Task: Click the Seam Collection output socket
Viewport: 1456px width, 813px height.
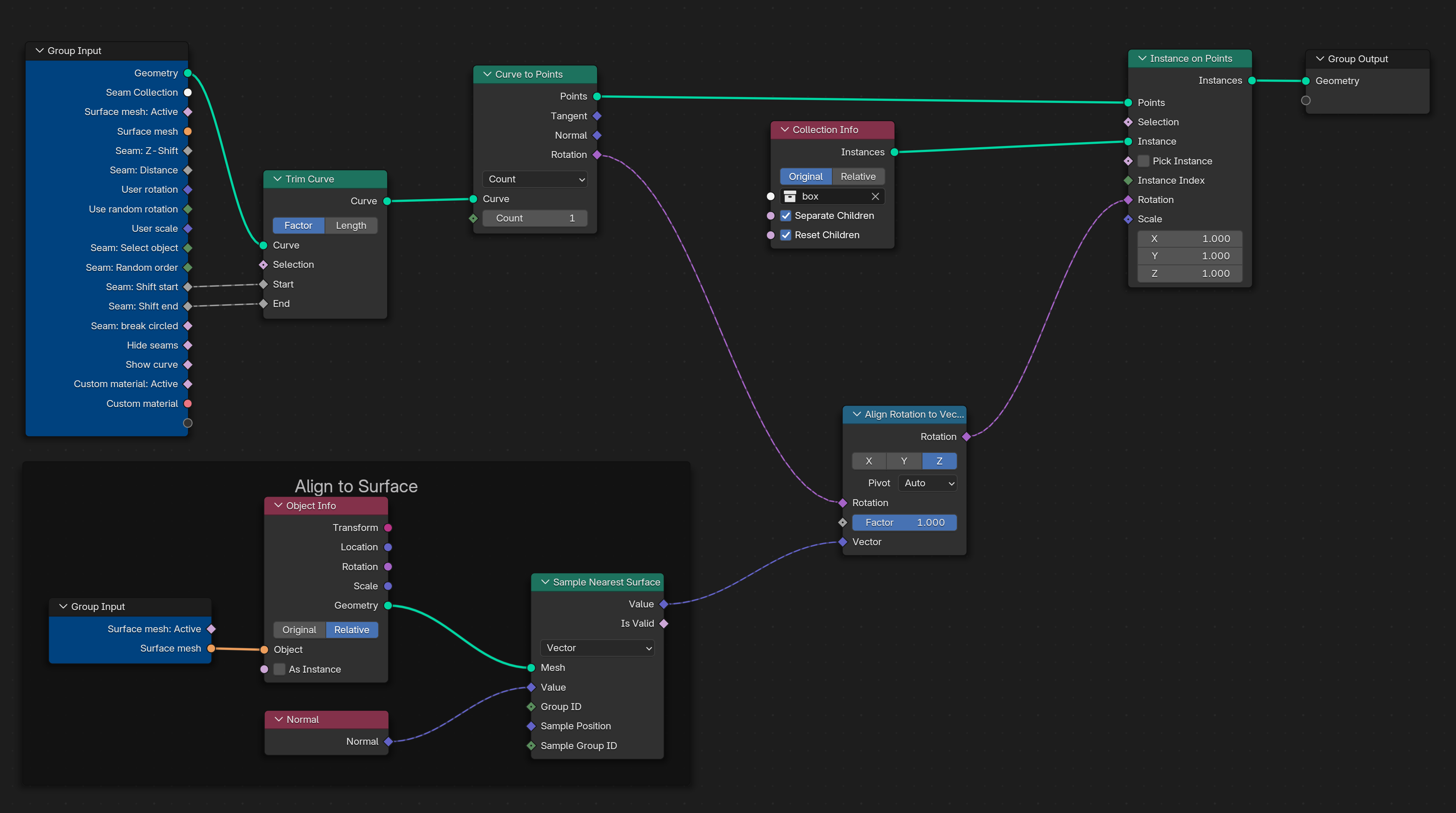Action: pos(188,92)
